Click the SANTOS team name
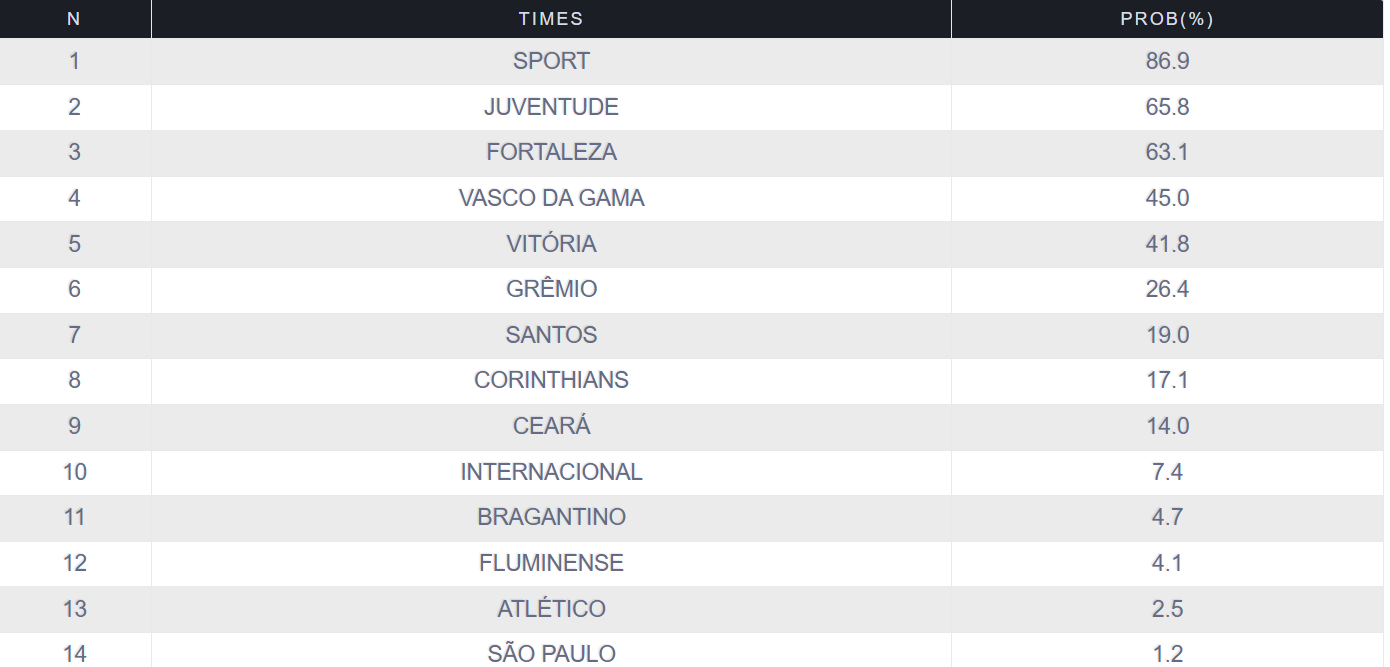This screenshot has width=1390, height=667. click(551, 335)
